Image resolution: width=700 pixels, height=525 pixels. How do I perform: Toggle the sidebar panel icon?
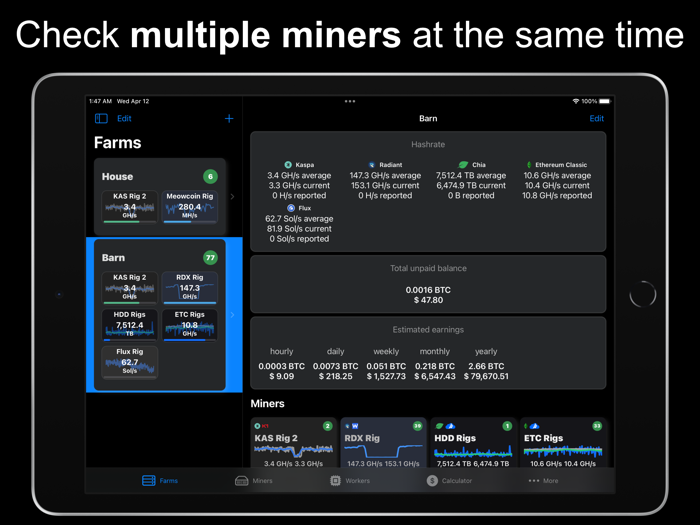[x=101, y=118]
